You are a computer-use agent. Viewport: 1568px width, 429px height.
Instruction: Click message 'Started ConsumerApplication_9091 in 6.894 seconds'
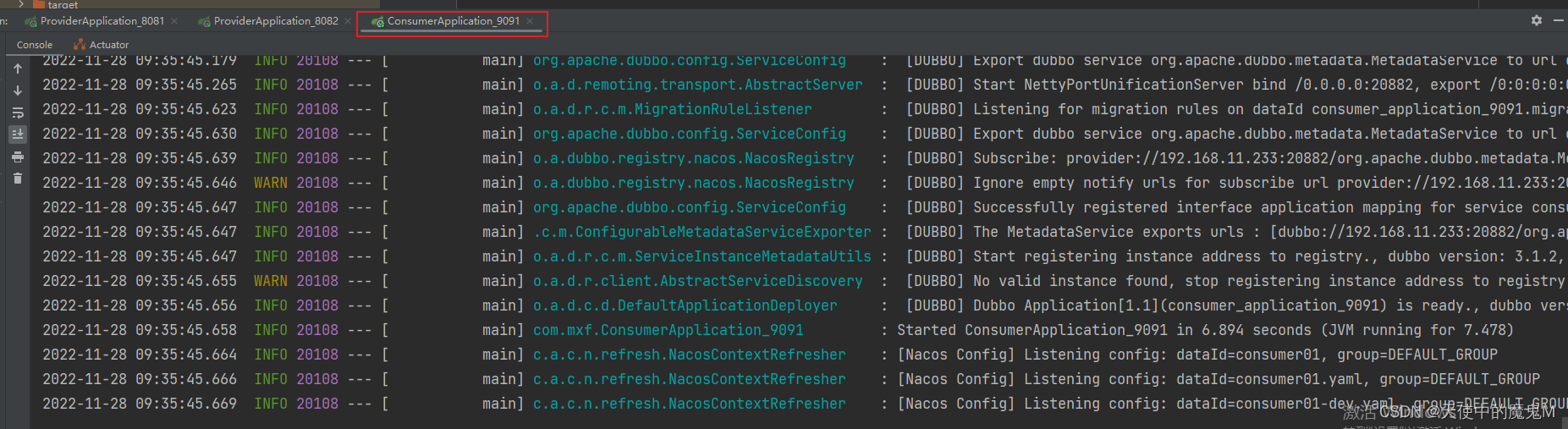coord(1104,330)
